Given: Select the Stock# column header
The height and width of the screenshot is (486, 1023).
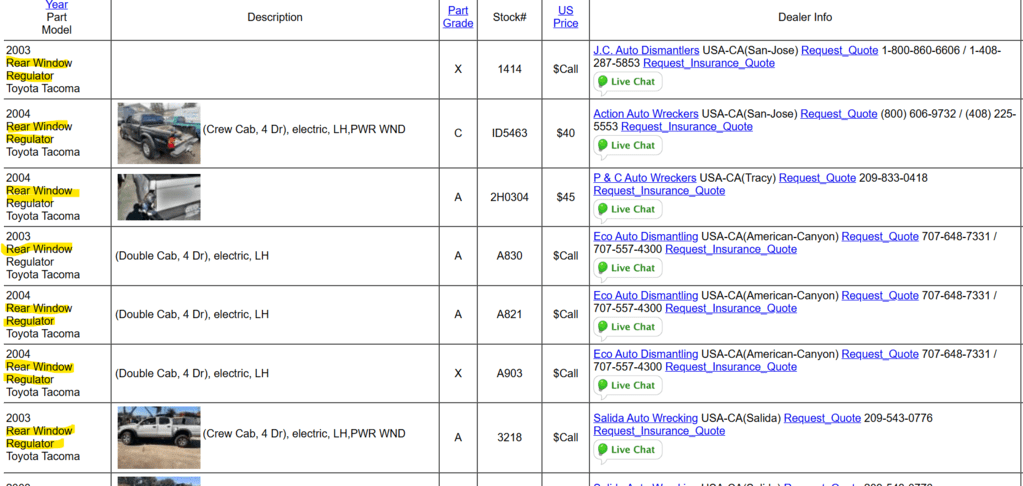Looking at the screenshot, I should point(510,18).
